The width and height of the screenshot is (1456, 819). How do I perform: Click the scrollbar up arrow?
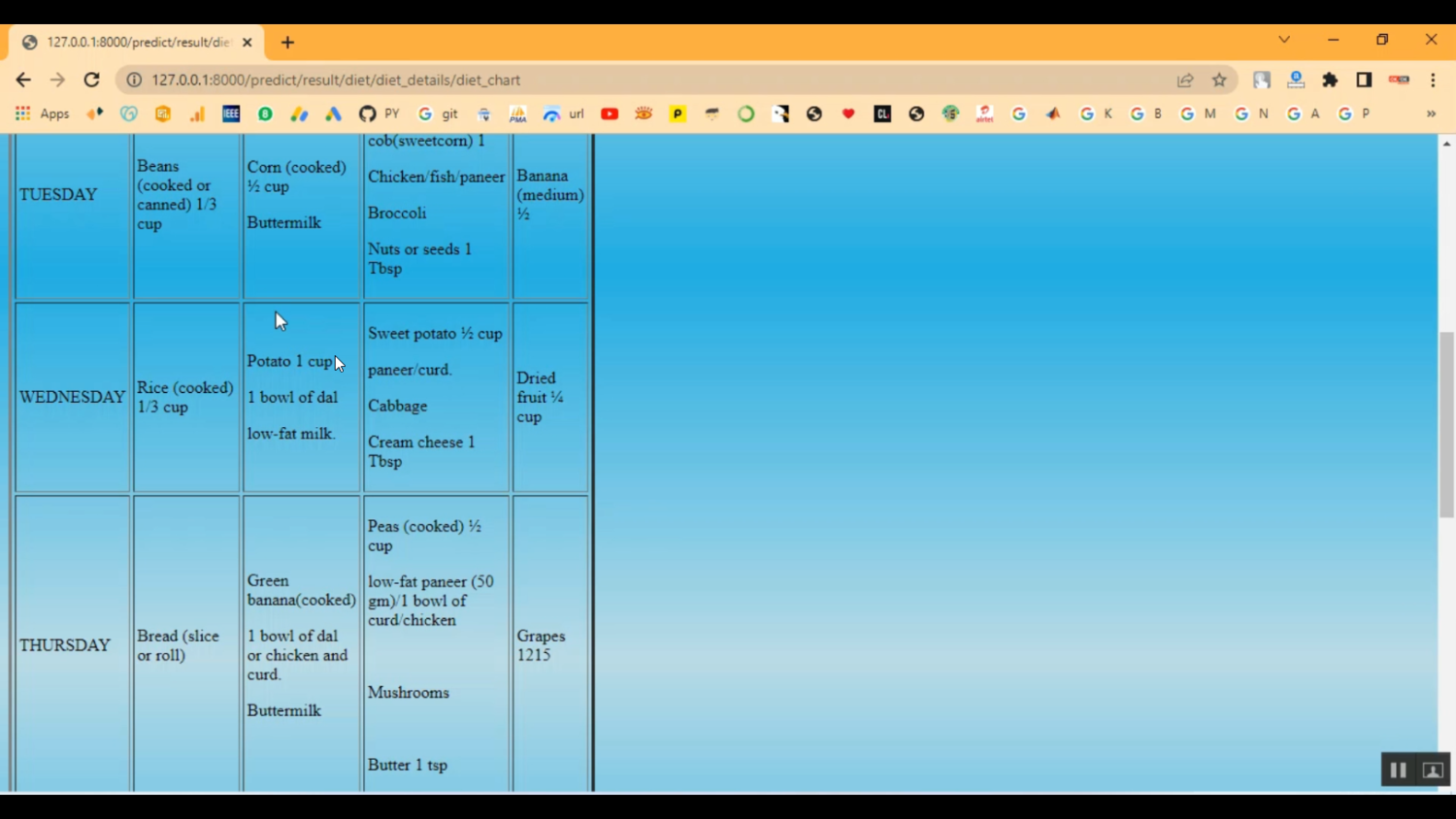pyautogui.click(x=1446, y=144)
